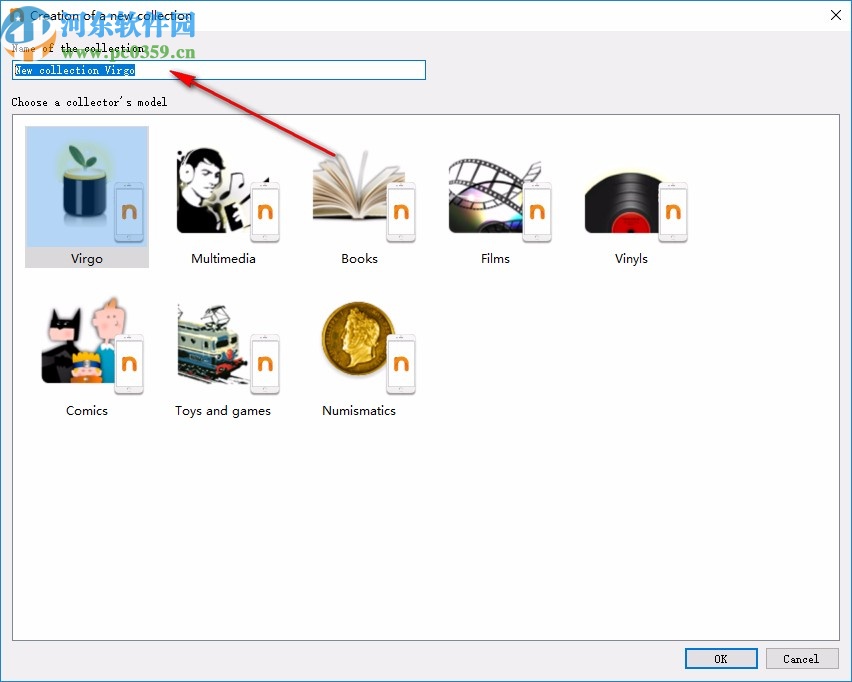The height and width of the screenshot is (682, 852).
Task: Click the Comics label text
Action: [x=87, y=411]
